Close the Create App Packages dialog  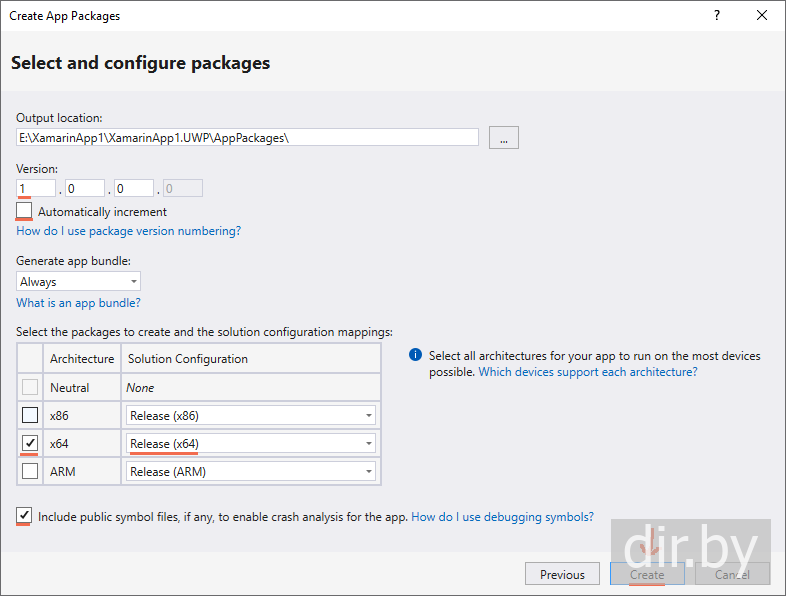761,16
